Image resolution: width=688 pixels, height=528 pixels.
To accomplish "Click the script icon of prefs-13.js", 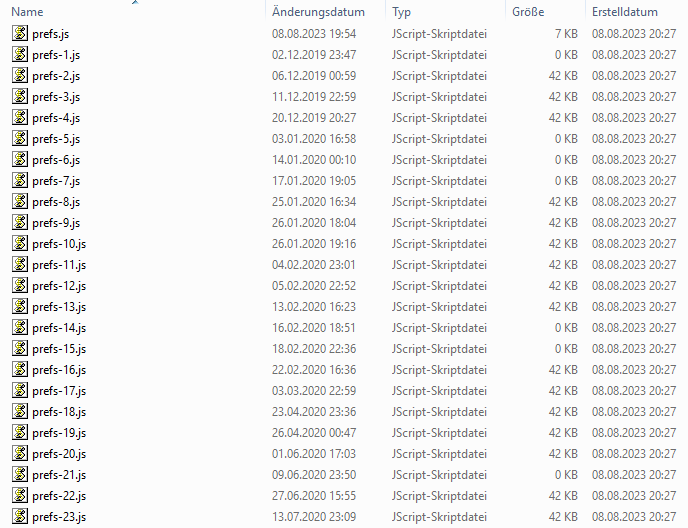I will [x=20, y=306].
